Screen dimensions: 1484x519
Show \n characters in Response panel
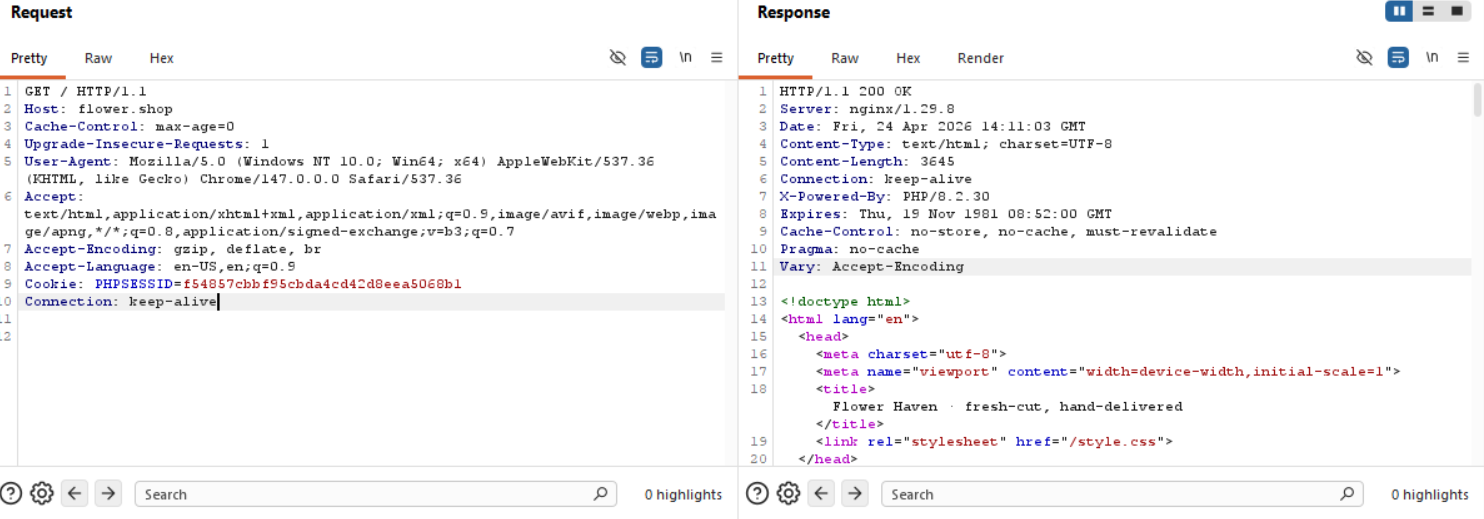(x=1432, y=58)
